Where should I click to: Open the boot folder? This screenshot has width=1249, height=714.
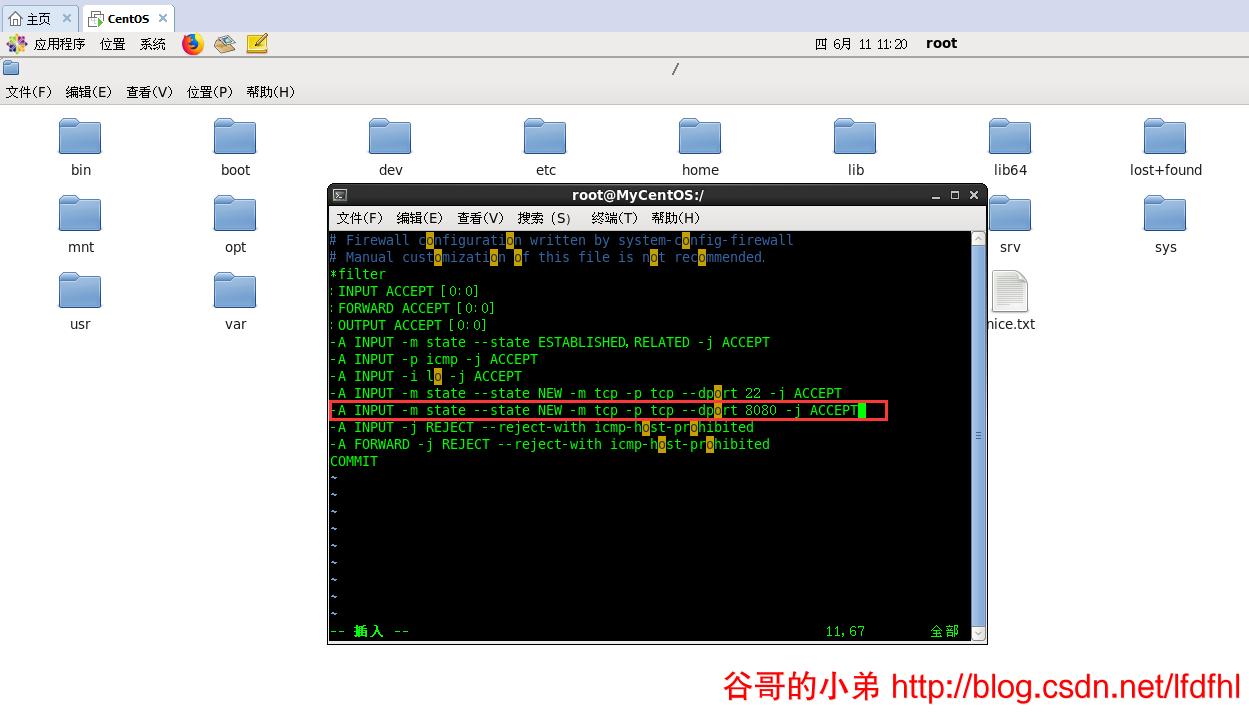235,137
